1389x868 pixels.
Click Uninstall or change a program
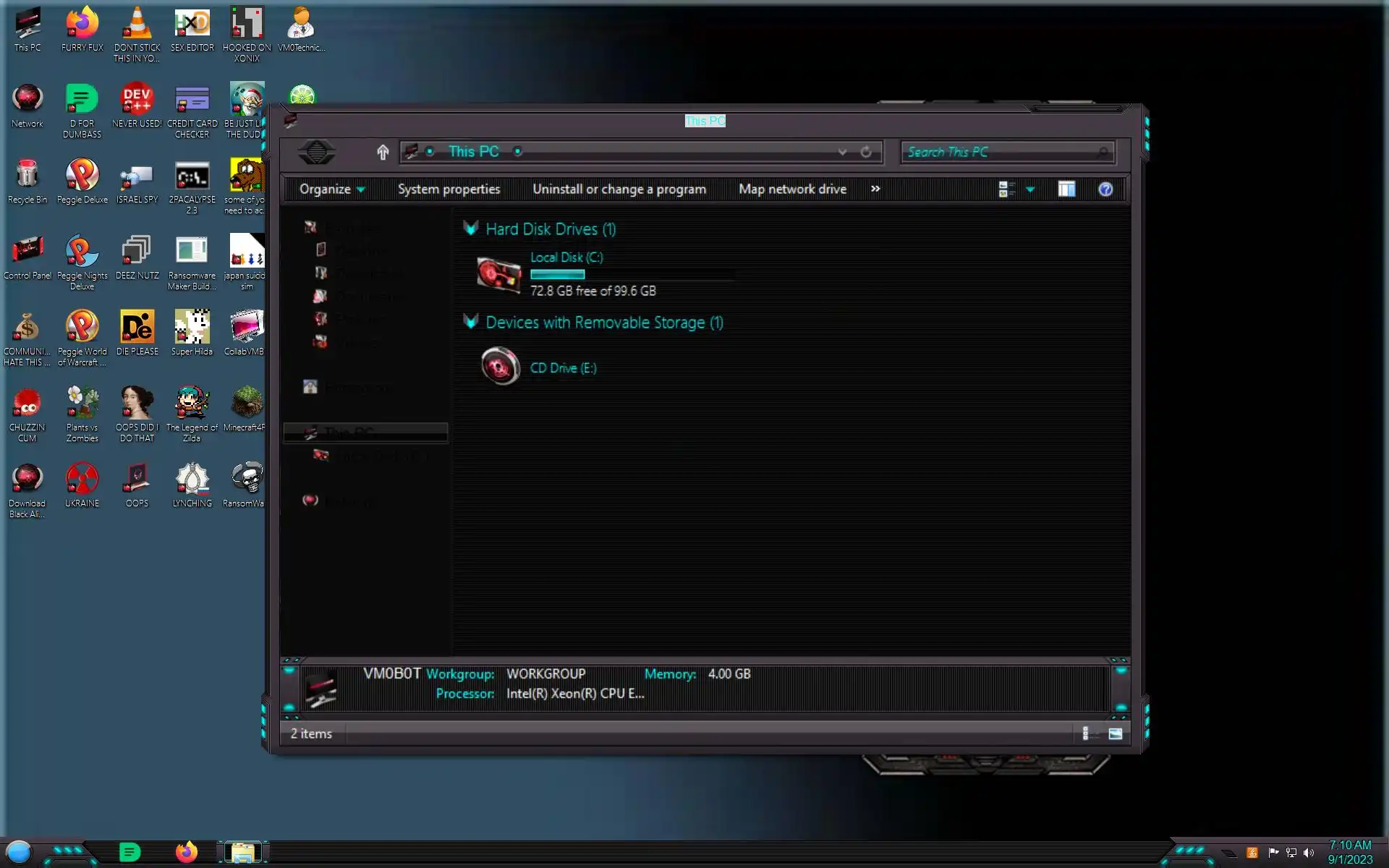(x=619, y=190)
